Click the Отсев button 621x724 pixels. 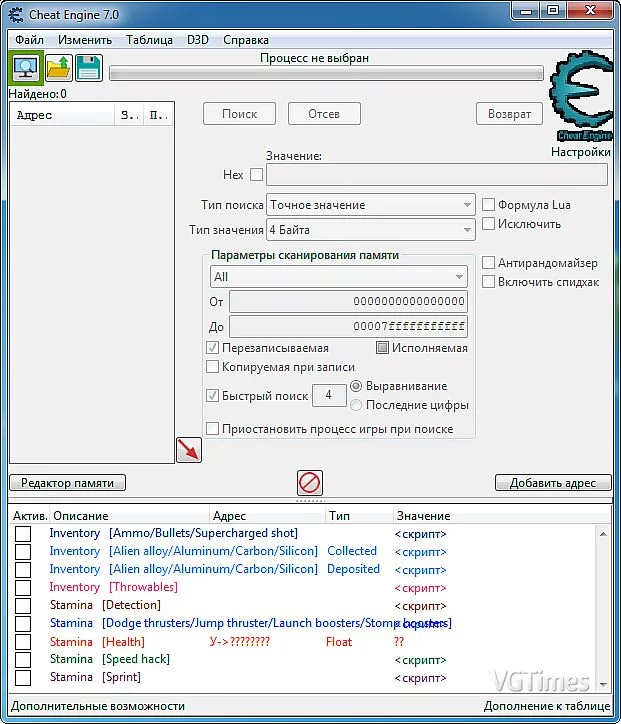tap(324, 114)
